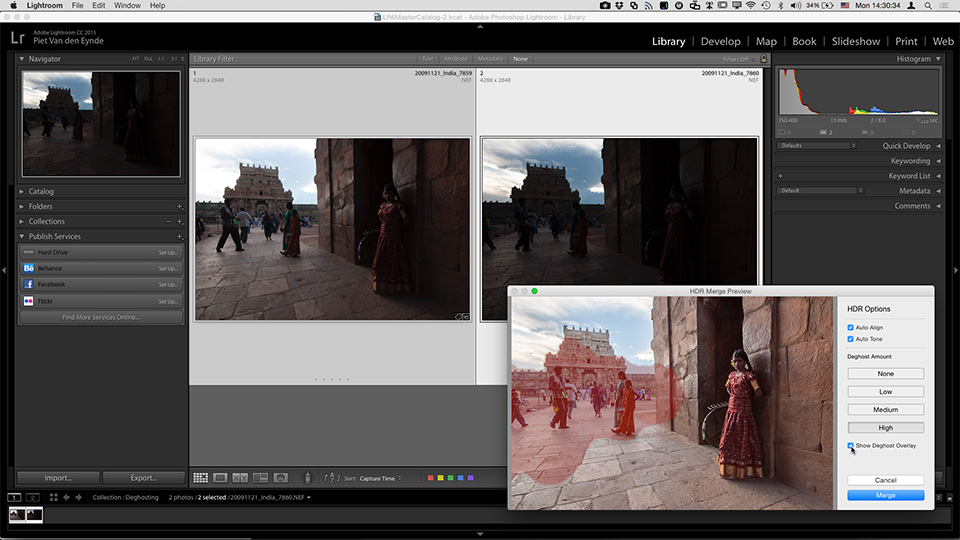
Task: Select second window display button 2
Action: [x=32, y=497]
